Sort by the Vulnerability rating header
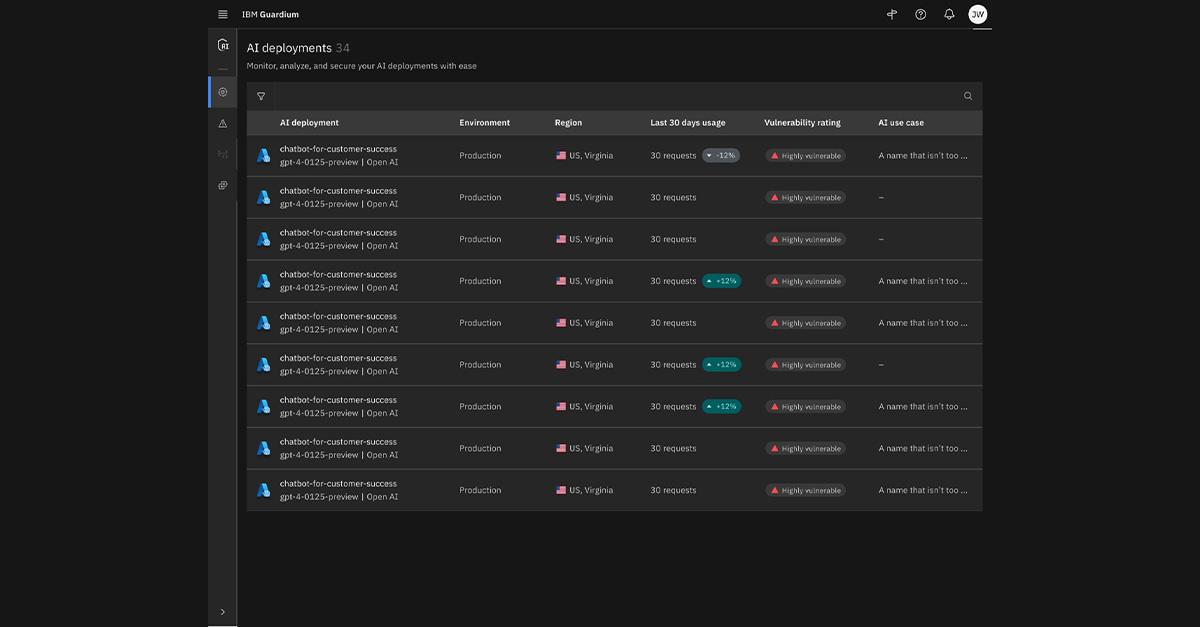The image size is (1200, 627). [802, 123]
